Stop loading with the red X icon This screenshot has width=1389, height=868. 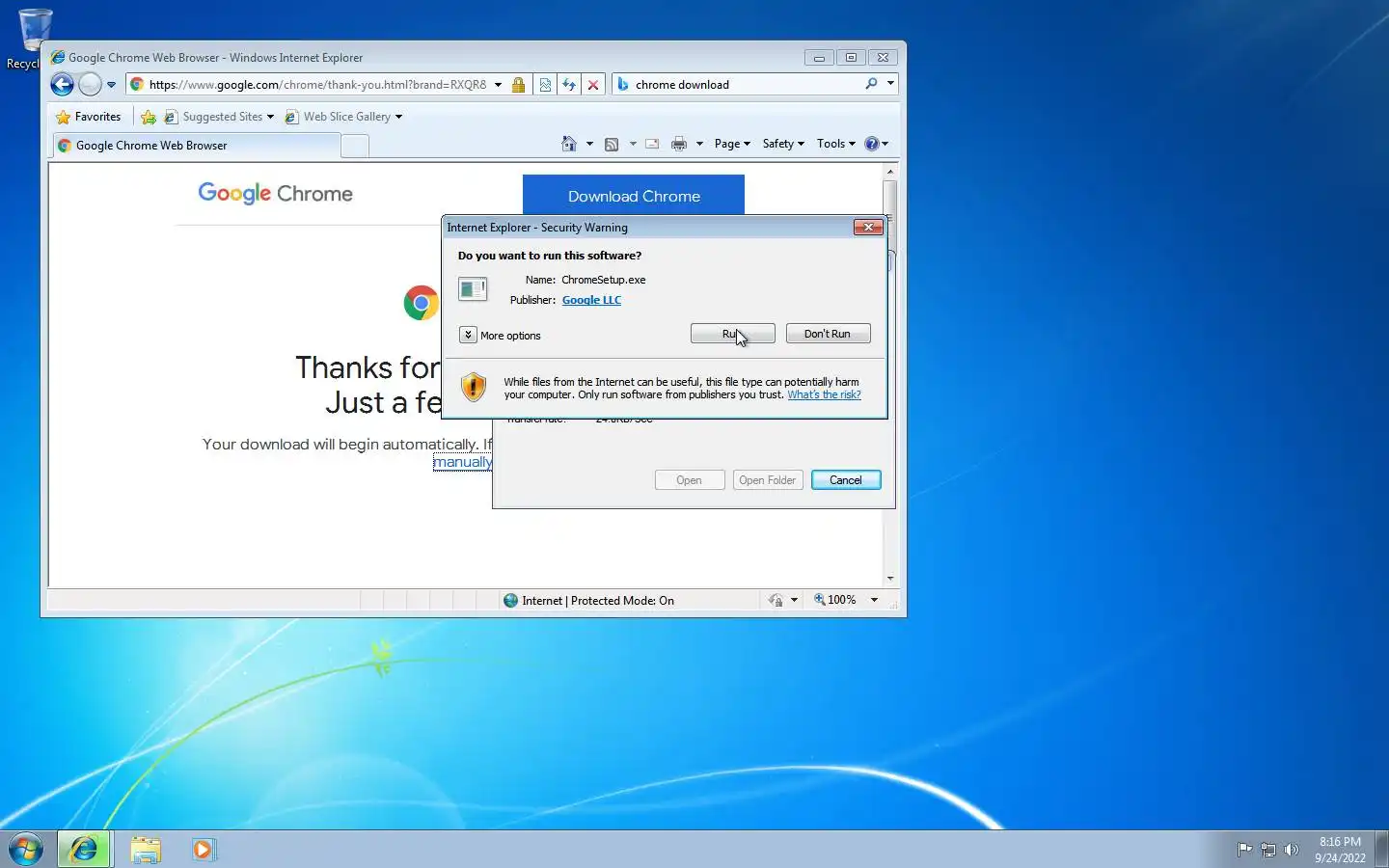pos(593,85)
